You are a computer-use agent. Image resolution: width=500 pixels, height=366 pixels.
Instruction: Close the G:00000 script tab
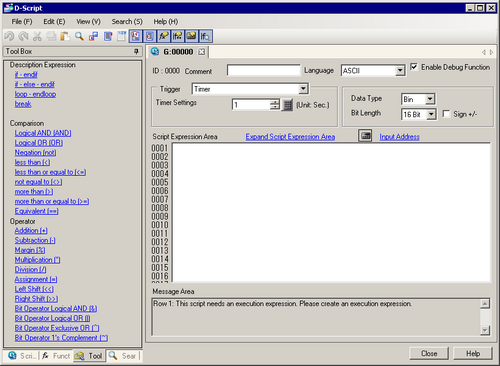(x=201, y=52)
